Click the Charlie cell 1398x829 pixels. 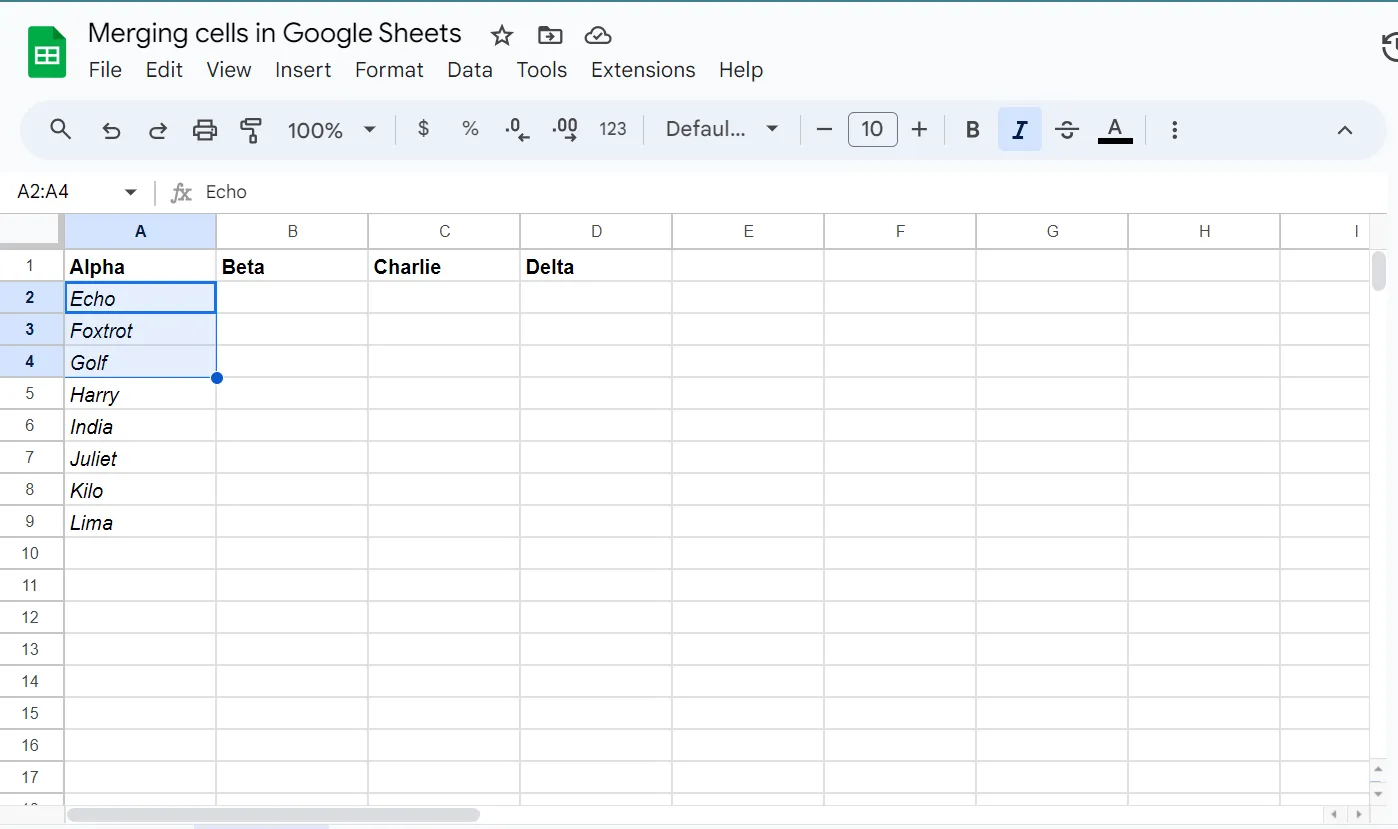[x=444, y=266]
